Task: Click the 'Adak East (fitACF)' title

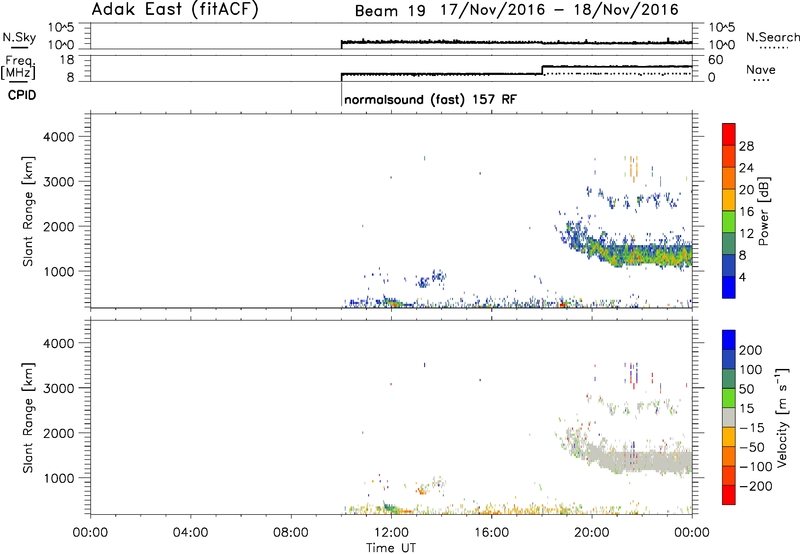Action: pyautogui.click(x=175, y=10)
